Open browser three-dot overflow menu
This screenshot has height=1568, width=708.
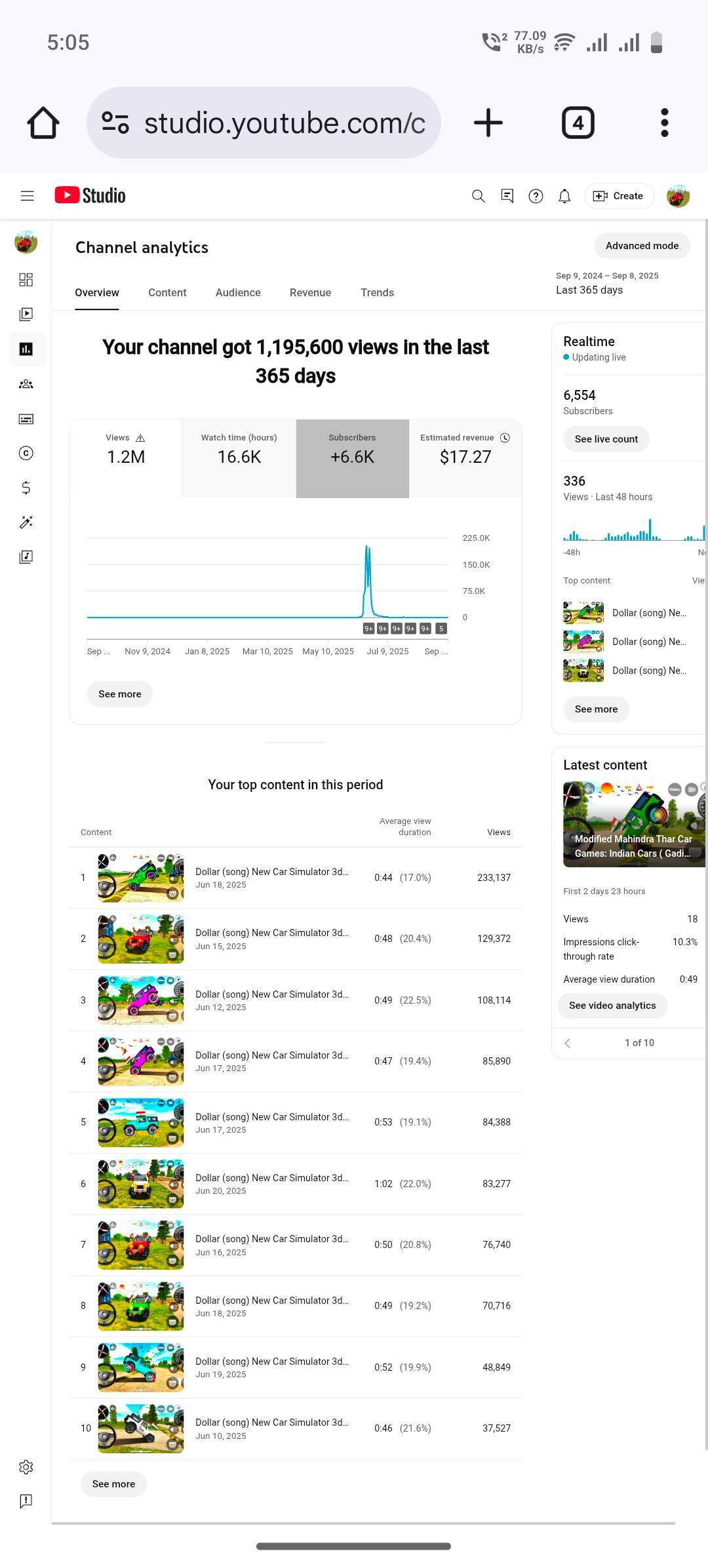pyautogui.click(x=664, y=123)
